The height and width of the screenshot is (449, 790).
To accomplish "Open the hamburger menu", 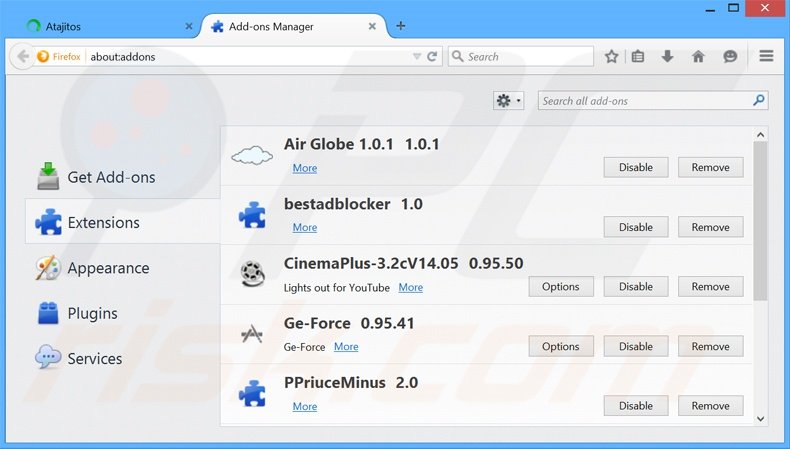I will pos(766,56).
